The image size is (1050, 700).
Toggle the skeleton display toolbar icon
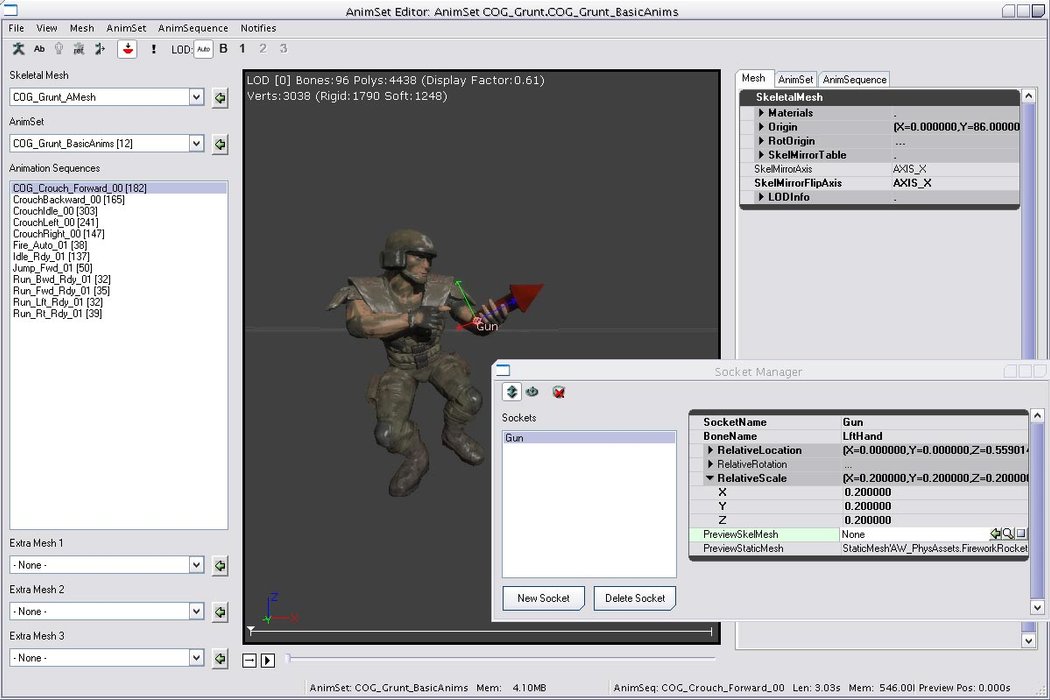(18, 48)
